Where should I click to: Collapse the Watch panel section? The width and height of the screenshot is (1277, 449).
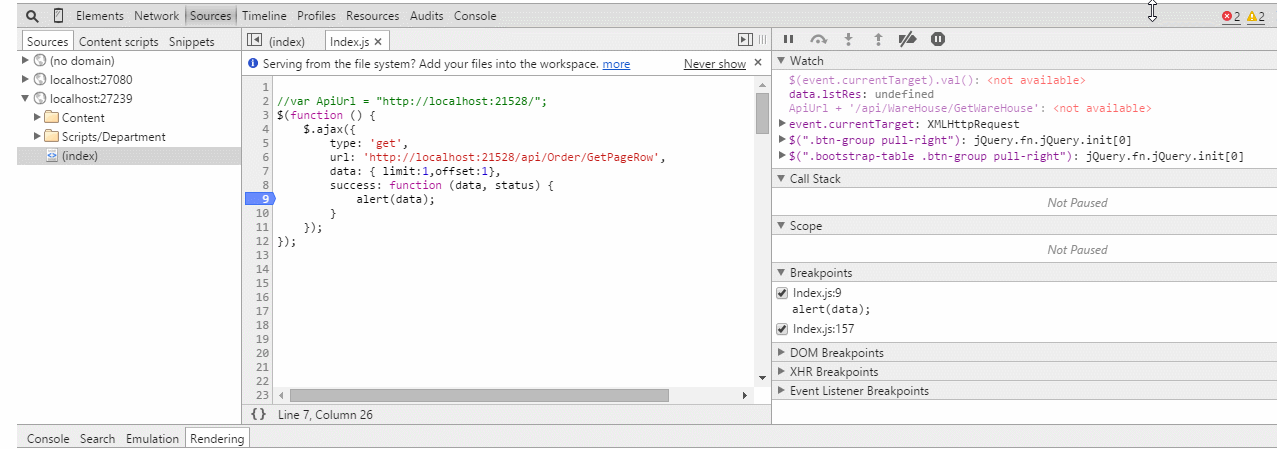[781, 61]
